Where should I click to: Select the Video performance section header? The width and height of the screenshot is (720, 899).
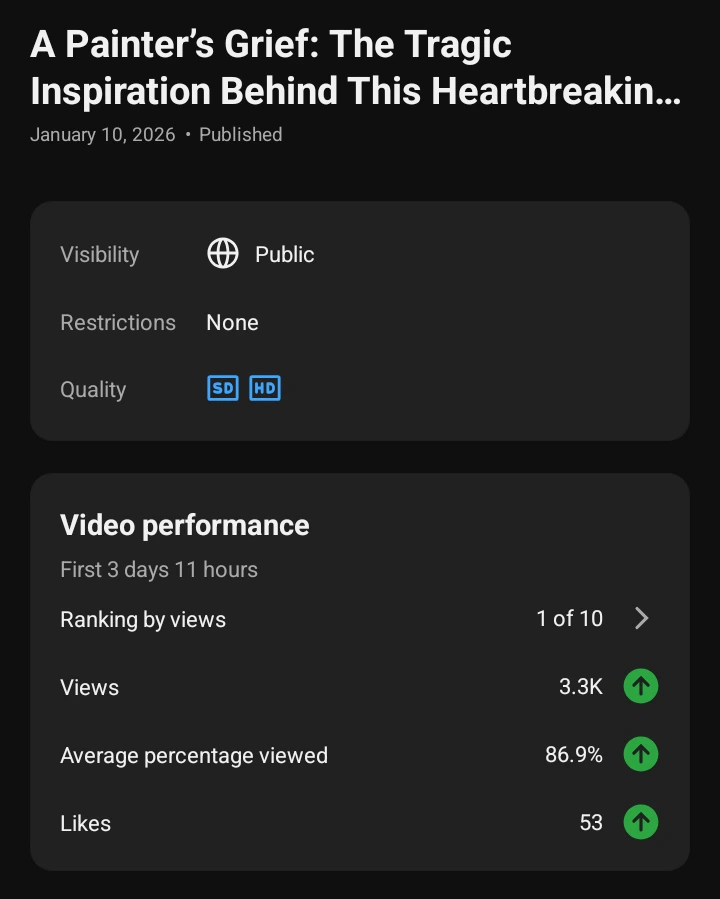tap(184, 524)
